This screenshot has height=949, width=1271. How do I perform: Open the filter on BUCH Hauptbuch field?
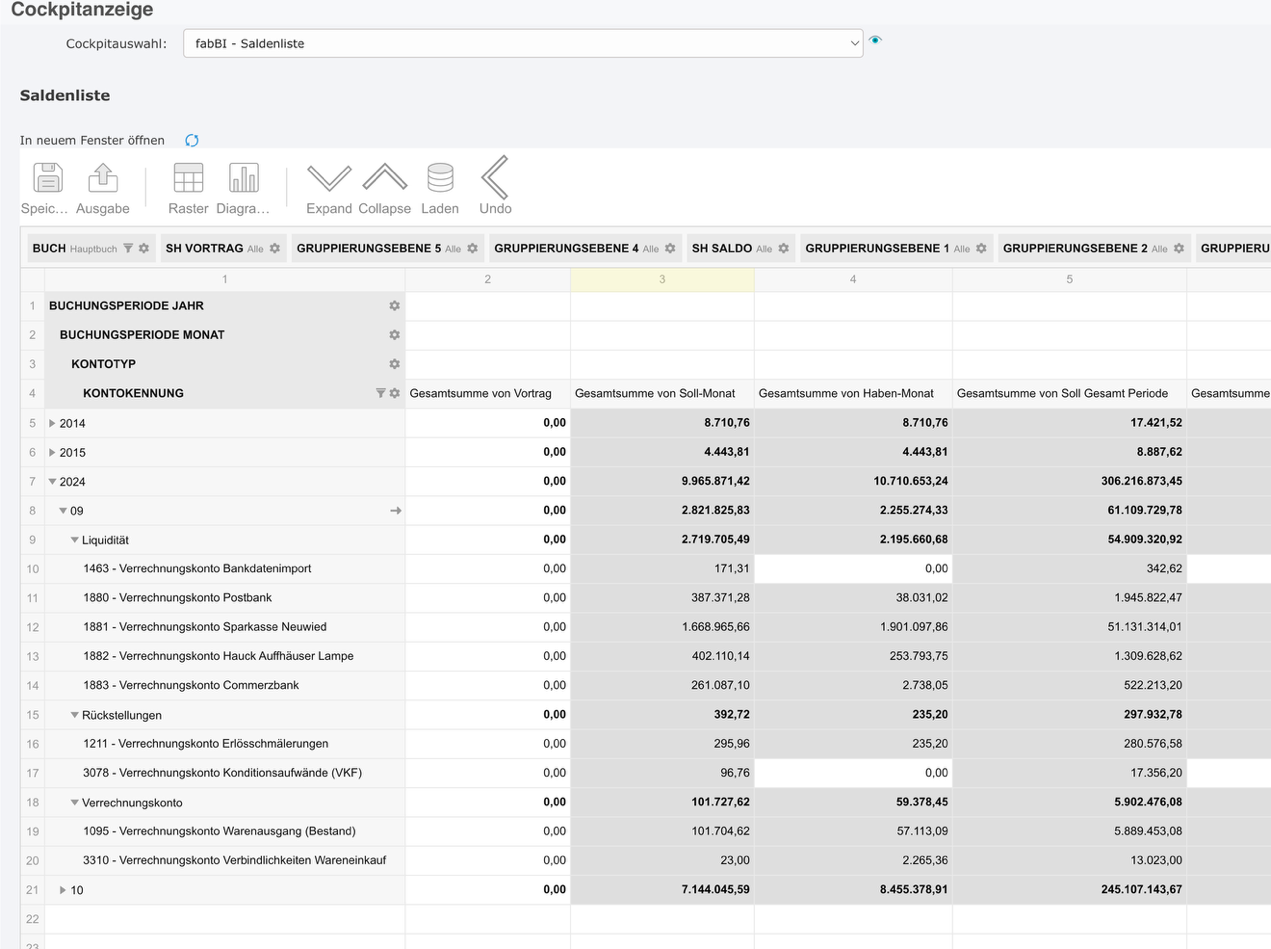[128, 248]
